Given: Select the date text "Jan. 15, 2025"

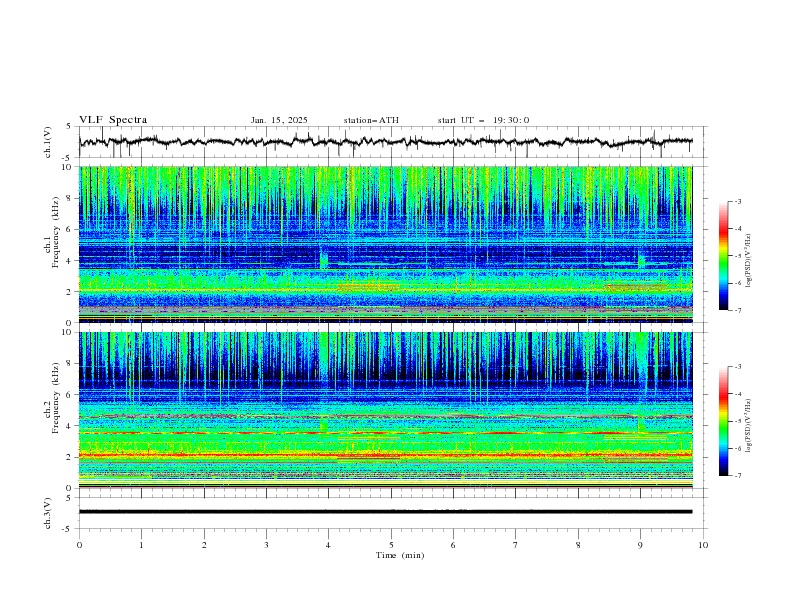Looking at the screenshot, I should (x=279, y=120).
